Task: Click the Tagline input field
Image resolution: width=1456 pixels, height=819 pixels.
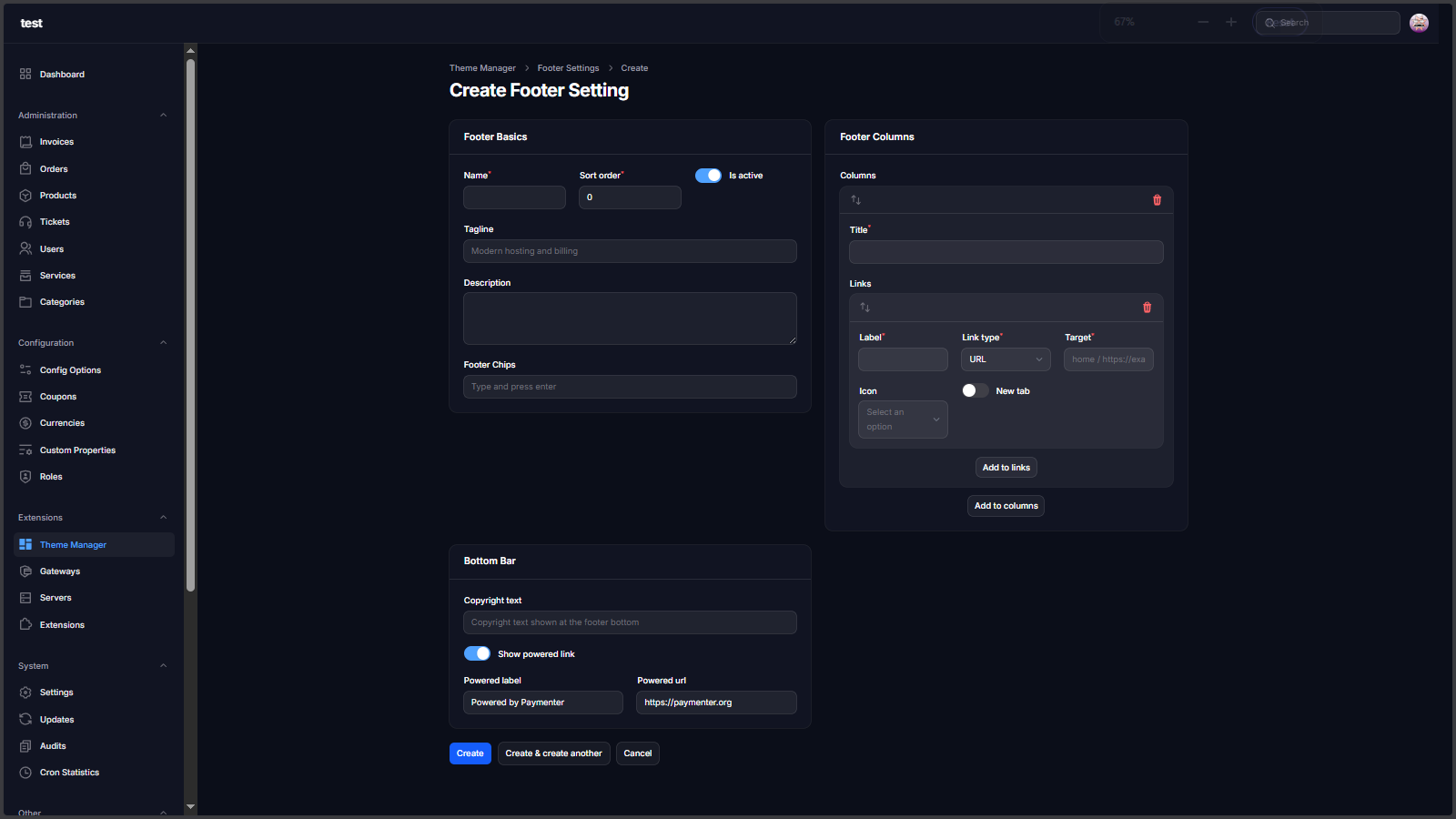Action: point(630,251)
